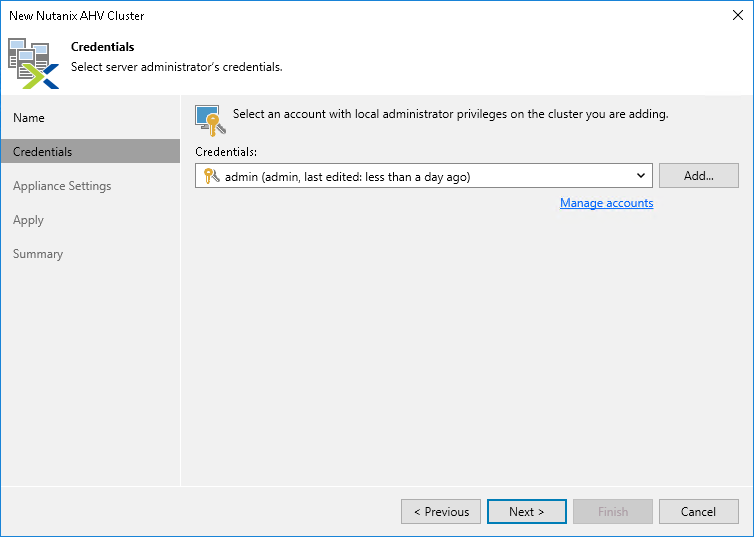The height and width of the screenshot is (537, 754).
Task: Expand the Credentials dropdown arrow
Action: click(x=641, y=175)
